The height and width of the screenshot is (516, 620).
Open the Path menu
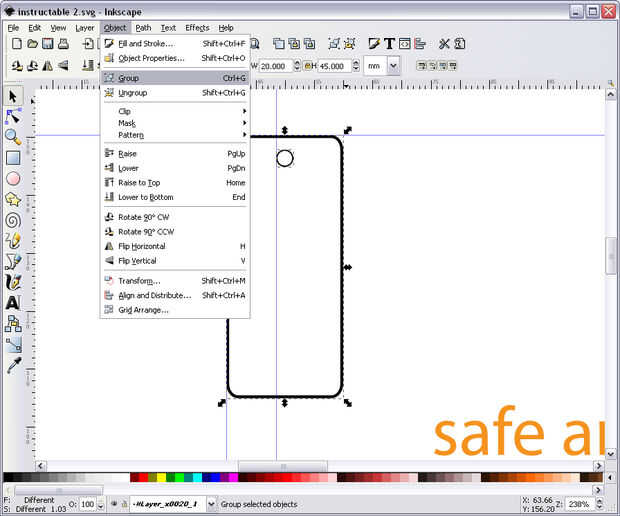point(143,28)
